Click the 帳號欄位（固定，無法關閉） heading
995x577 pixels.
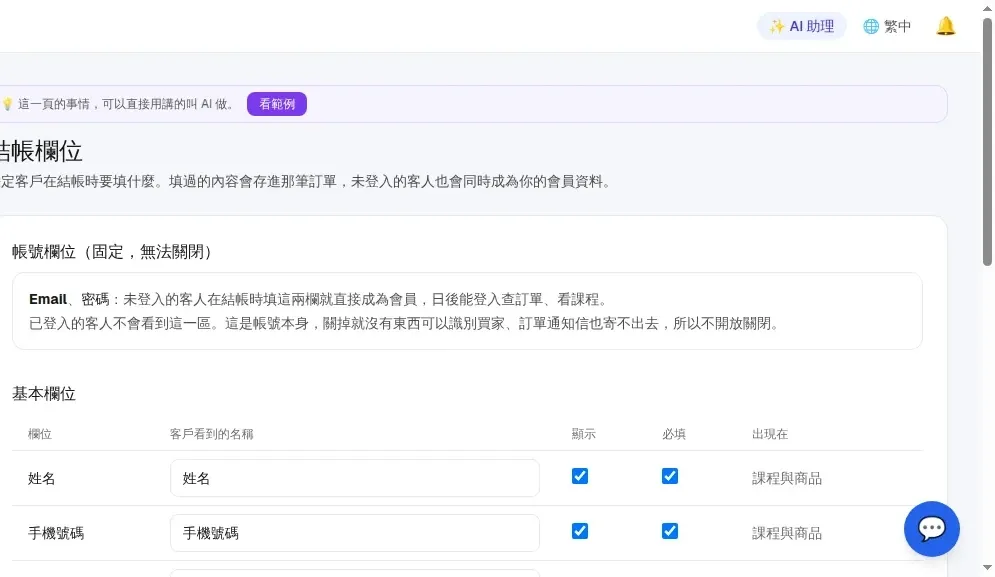112,252
